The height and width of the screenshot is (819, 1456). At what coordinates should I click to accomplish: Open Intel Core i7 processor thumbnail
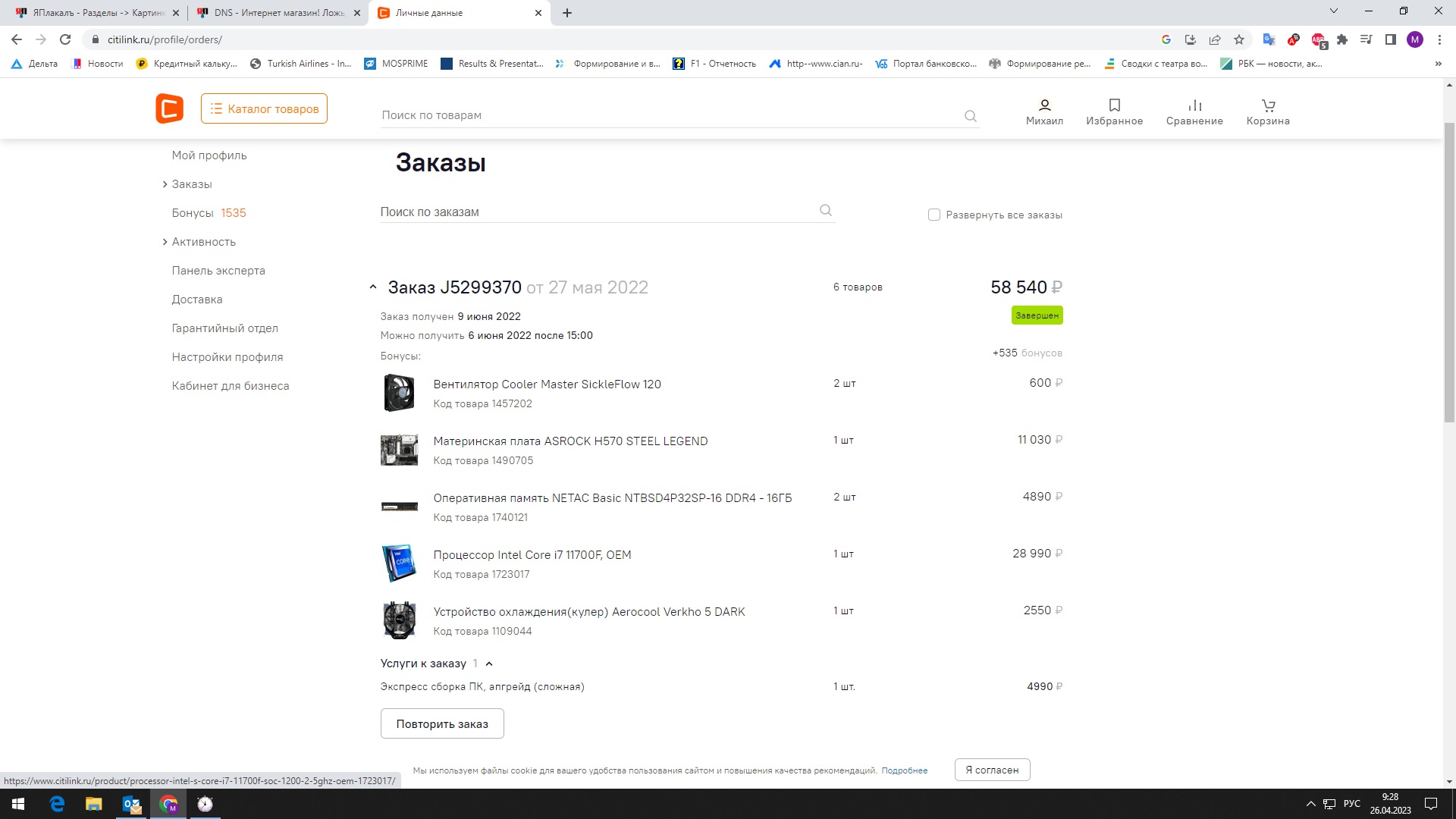point(400,563)
